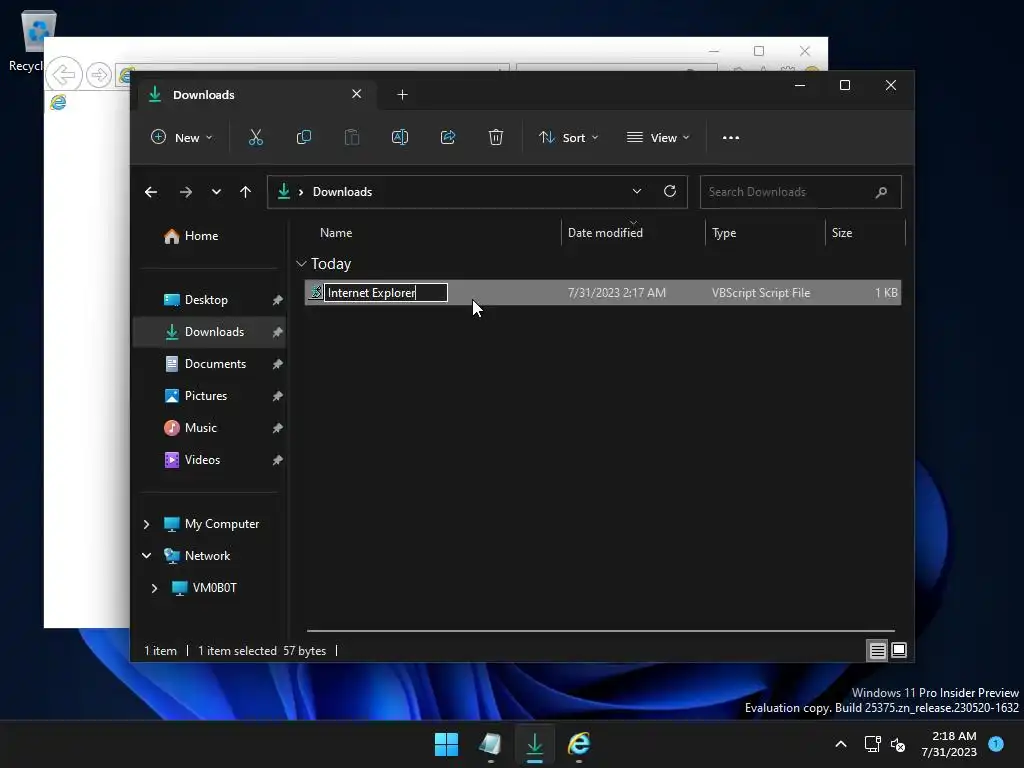
Task: Click the muted volume tray icon
Action: click(x=899, y=744)
